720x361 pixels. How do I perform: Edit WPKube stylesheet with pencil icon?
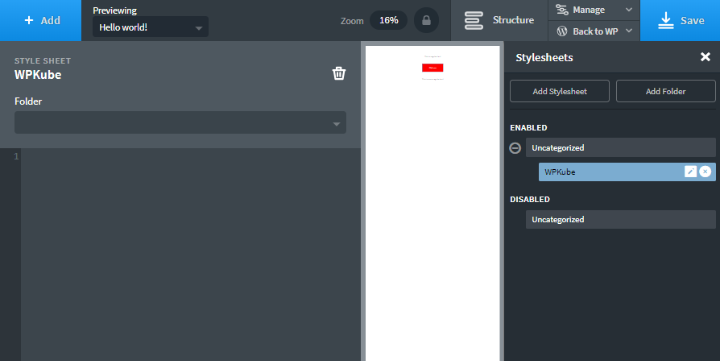pyautogui.click(x=690, y=171)
